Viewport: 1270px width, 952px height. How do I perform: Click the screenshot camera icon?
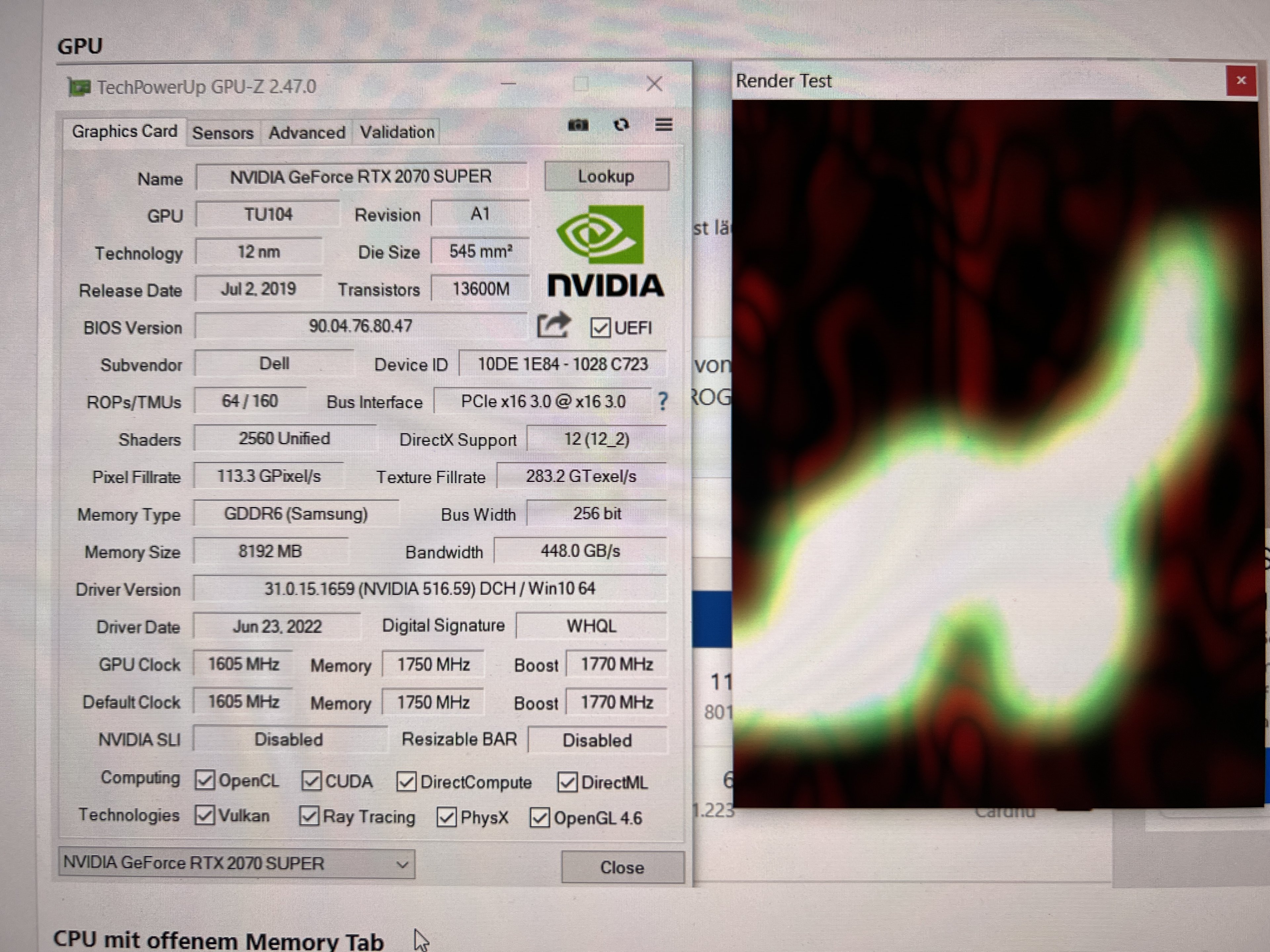click(577, 125)
